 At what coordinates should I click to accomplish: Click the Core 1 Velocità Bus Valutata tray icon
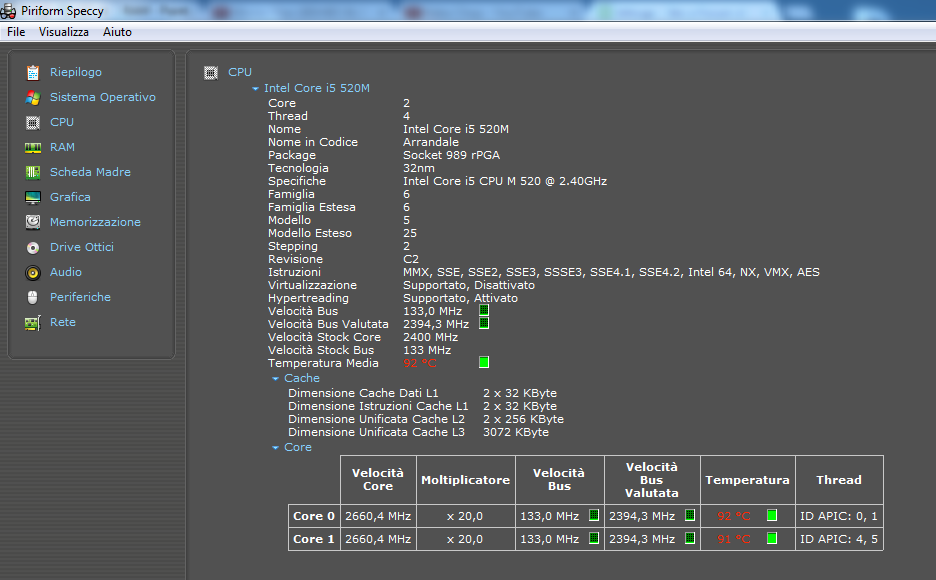[690, 538]
